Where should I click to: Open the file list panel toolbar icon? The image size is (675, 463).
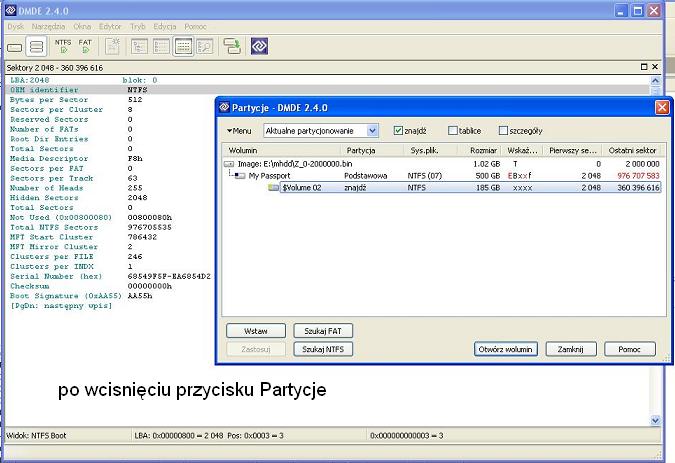click(161, 46)
